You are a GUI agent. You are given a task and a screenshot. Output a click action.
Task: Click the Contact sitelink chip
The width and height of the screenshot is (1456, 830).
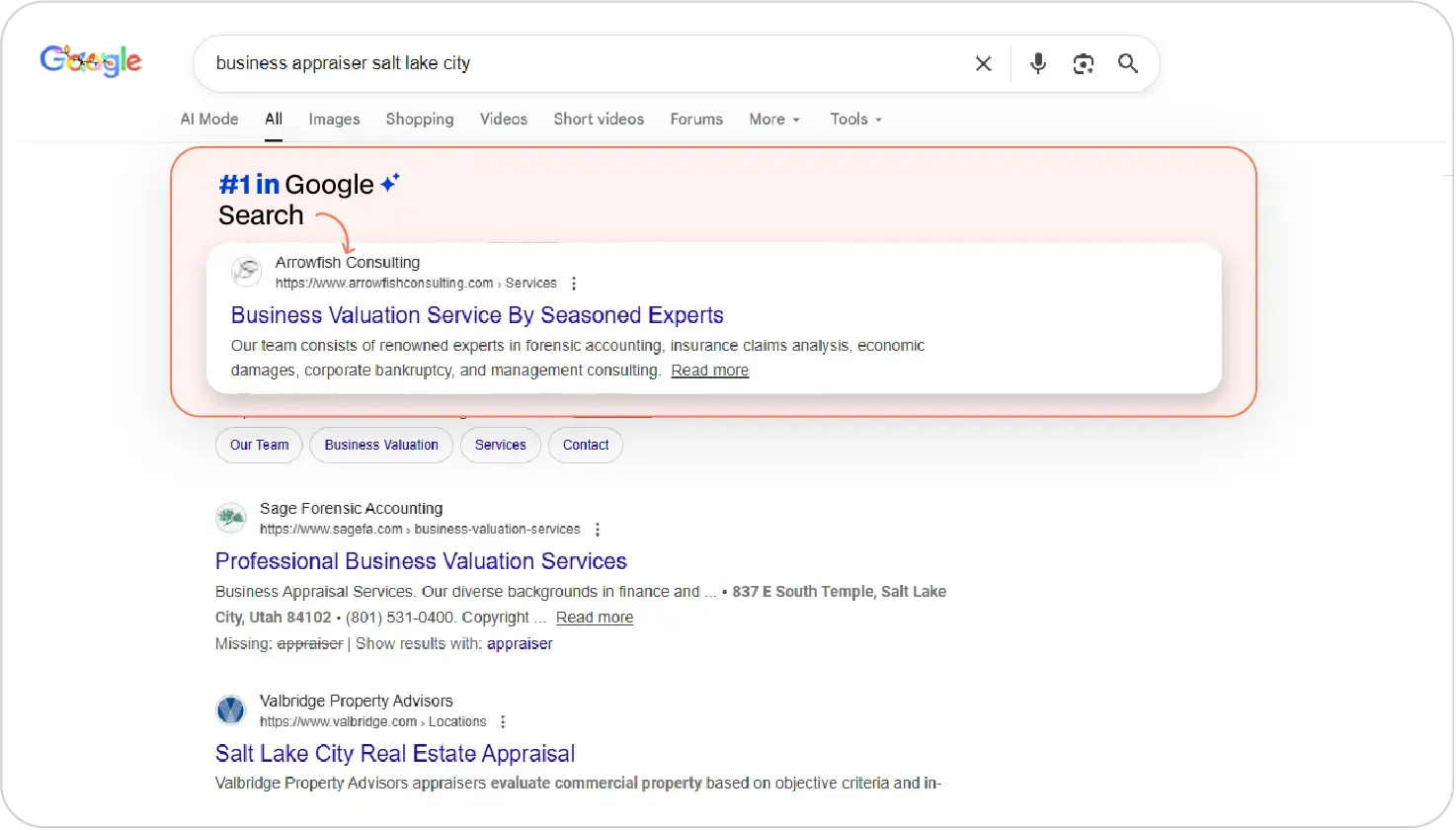[586, 445]
